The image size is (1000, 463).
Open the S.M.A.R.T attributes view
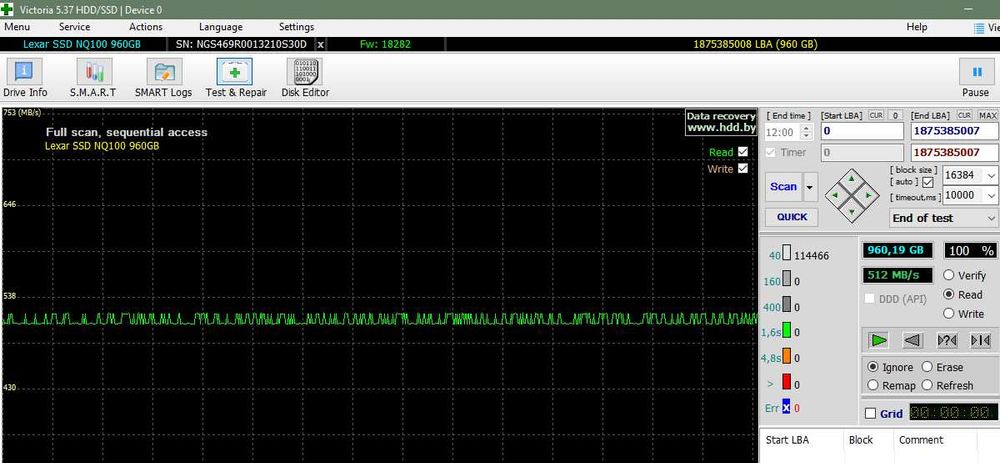(94, 78)
